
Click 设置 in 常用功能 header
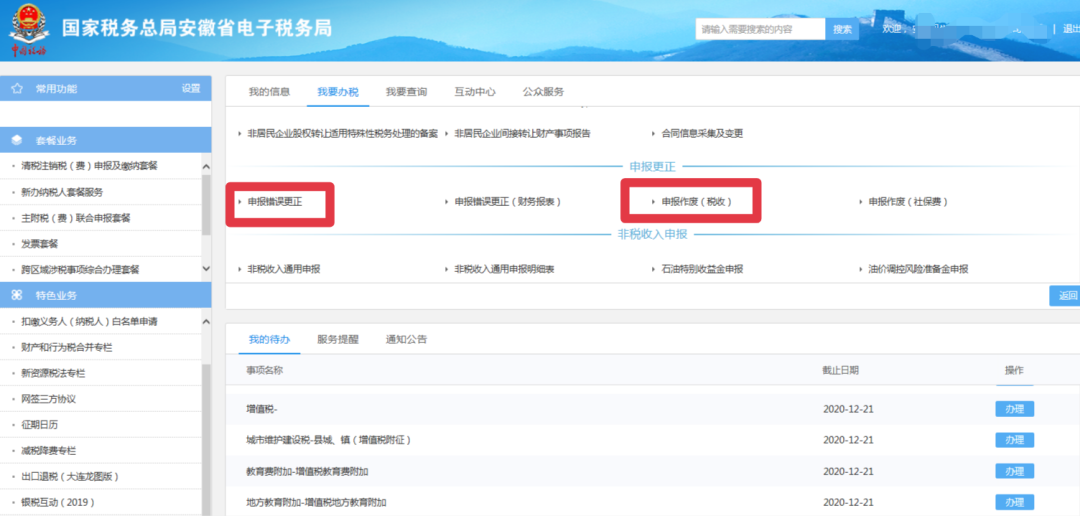coord(191,89)
